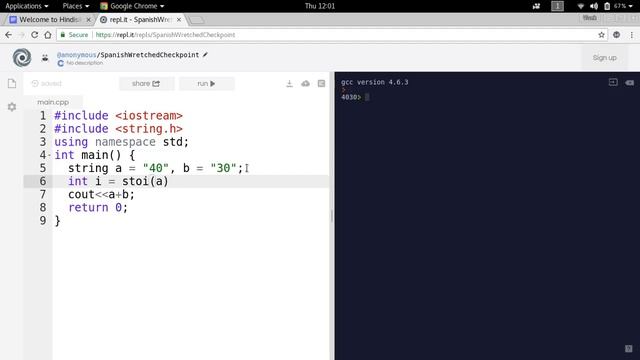640x360 pixels.
Task: Open the numbered keyboard layout indicator in the top bar
Action: (557, 6)
